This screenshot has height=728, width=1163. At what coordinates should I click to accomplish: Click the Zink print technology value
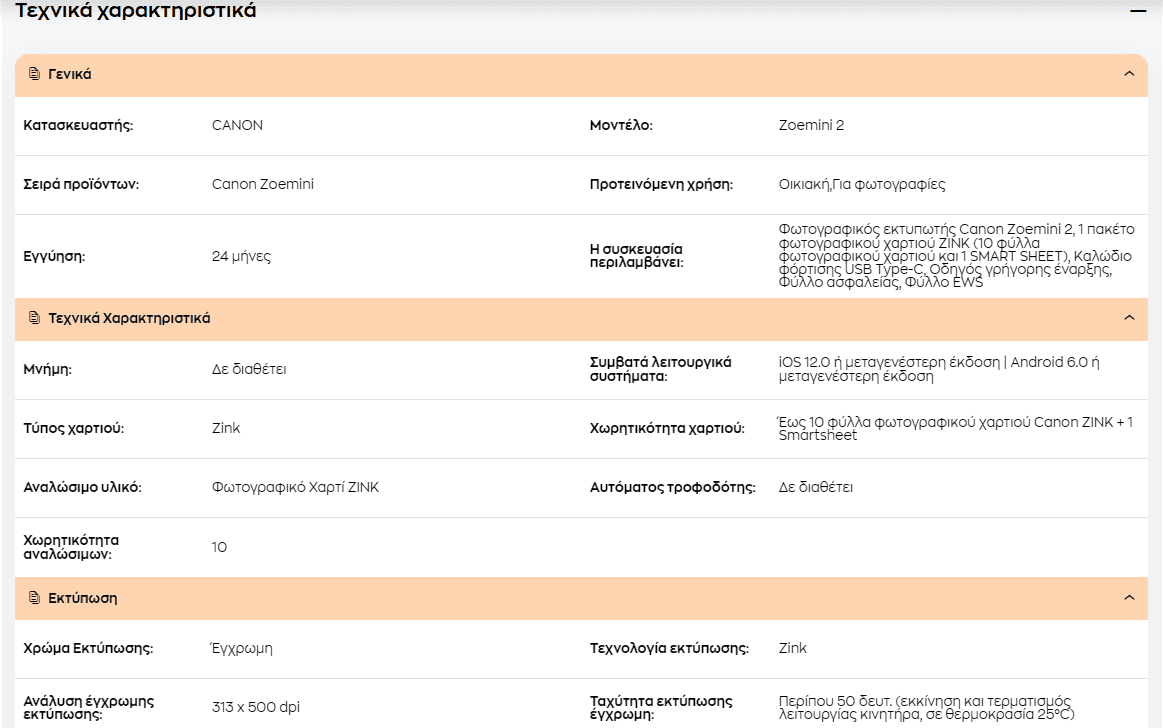pos(792,648)
